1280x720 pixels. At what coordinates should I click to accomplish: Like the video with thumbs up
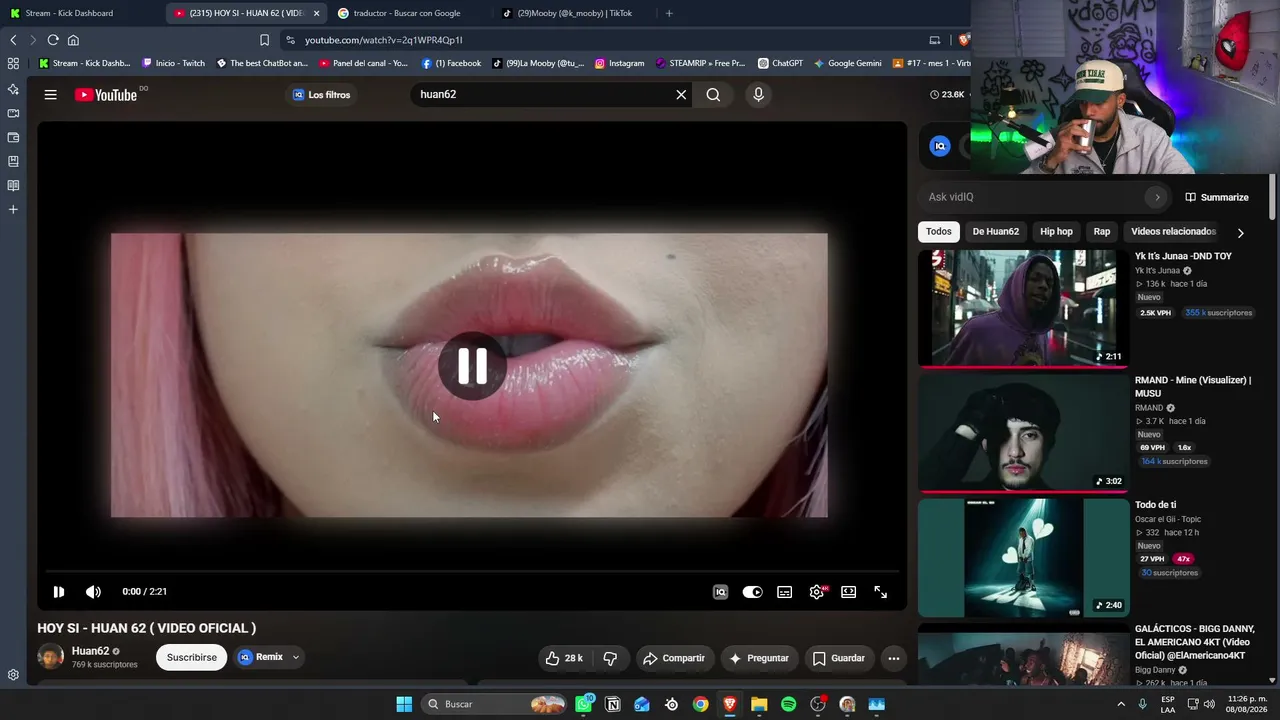[x=563, y=658]
